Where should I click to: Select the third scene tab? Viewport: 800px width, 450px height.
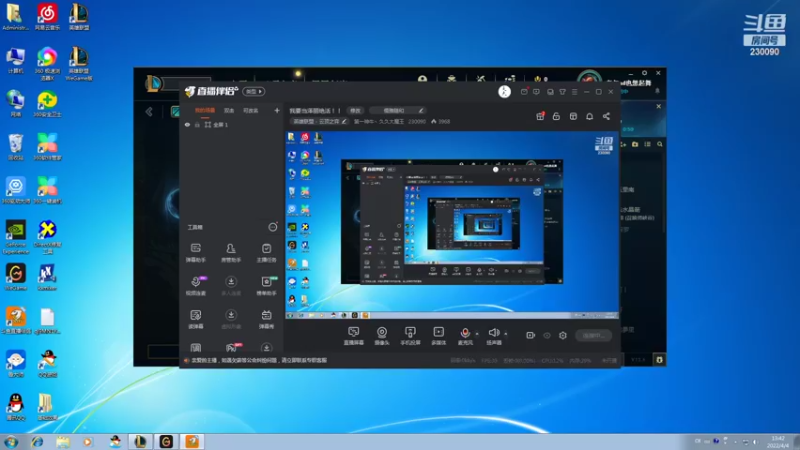click(251, 111)
